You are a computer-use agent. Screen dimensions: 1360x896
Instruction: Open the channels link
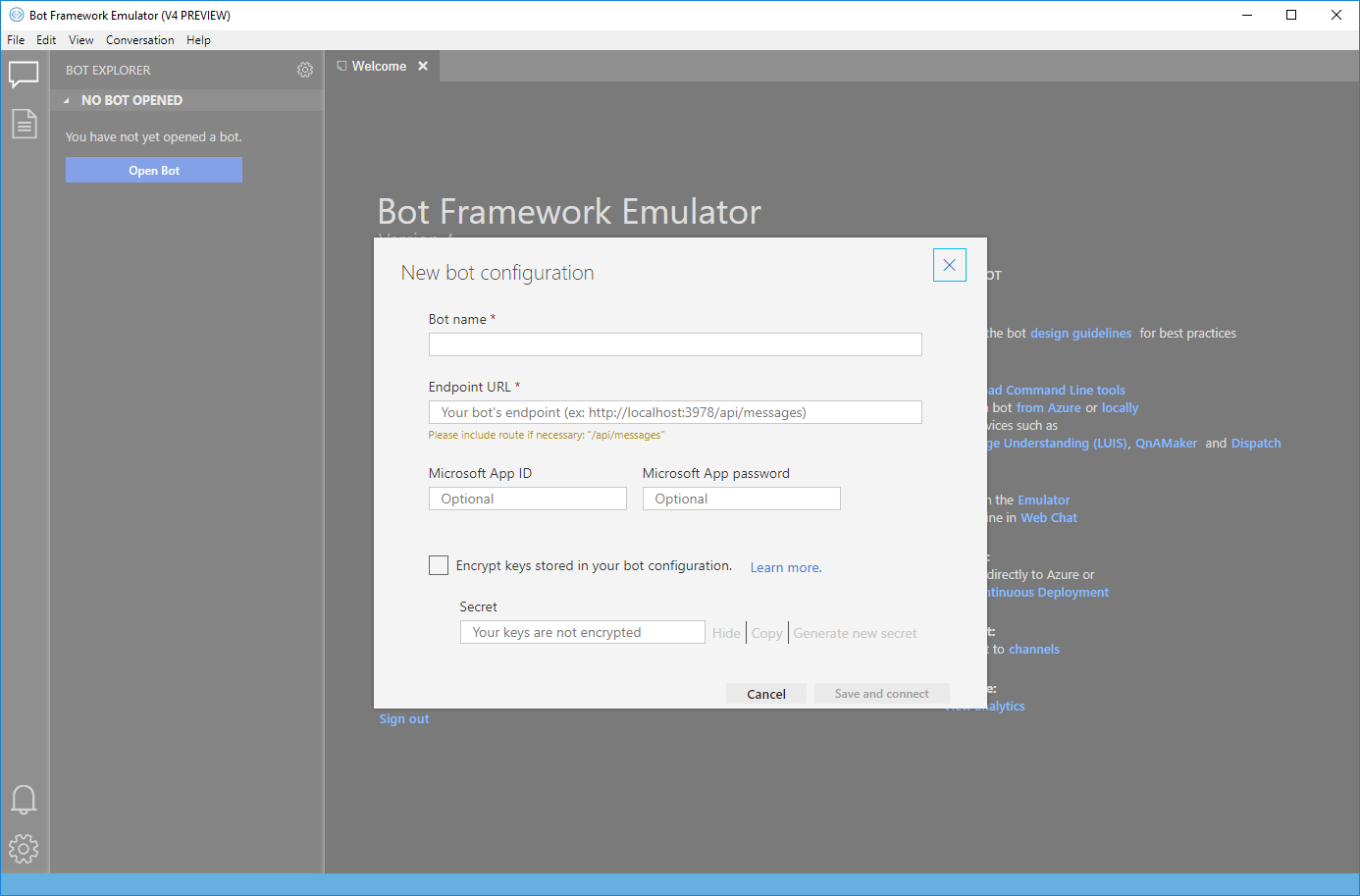click(1034, 650)
